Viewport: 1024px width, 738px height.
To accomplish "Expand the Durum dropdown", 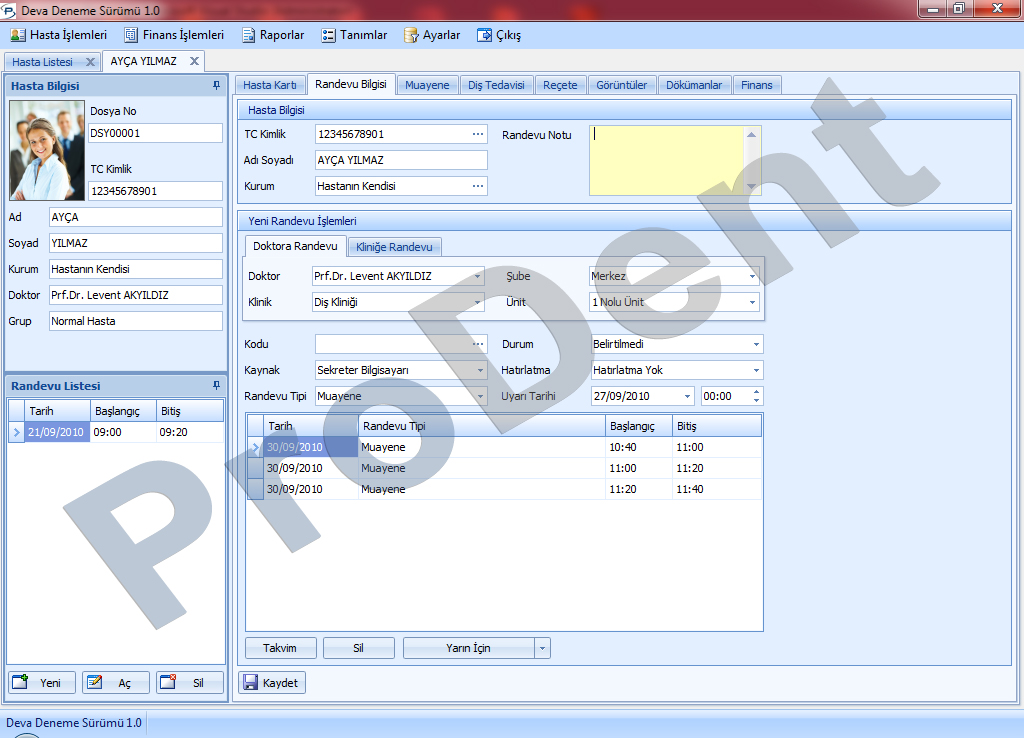I will (x=756, y=344).
